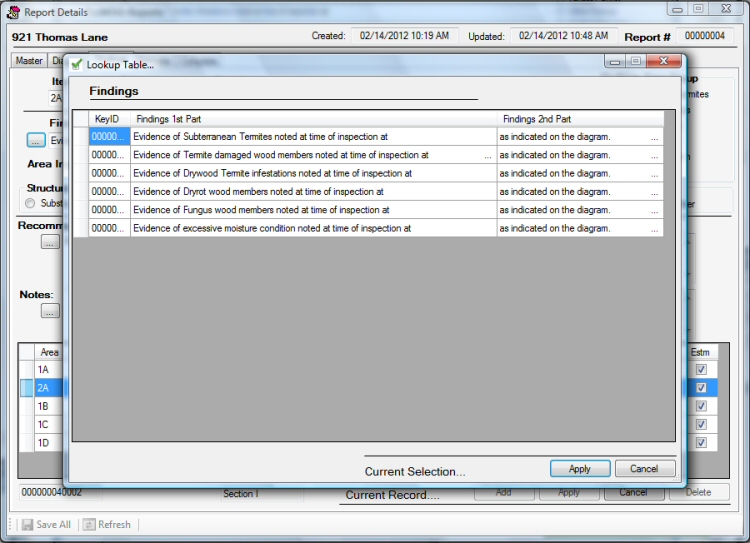The height and width of the screenshot is (543, 750).
Task: Toggle the Estm checkbox for row 2A
Action: click(701, 388)
